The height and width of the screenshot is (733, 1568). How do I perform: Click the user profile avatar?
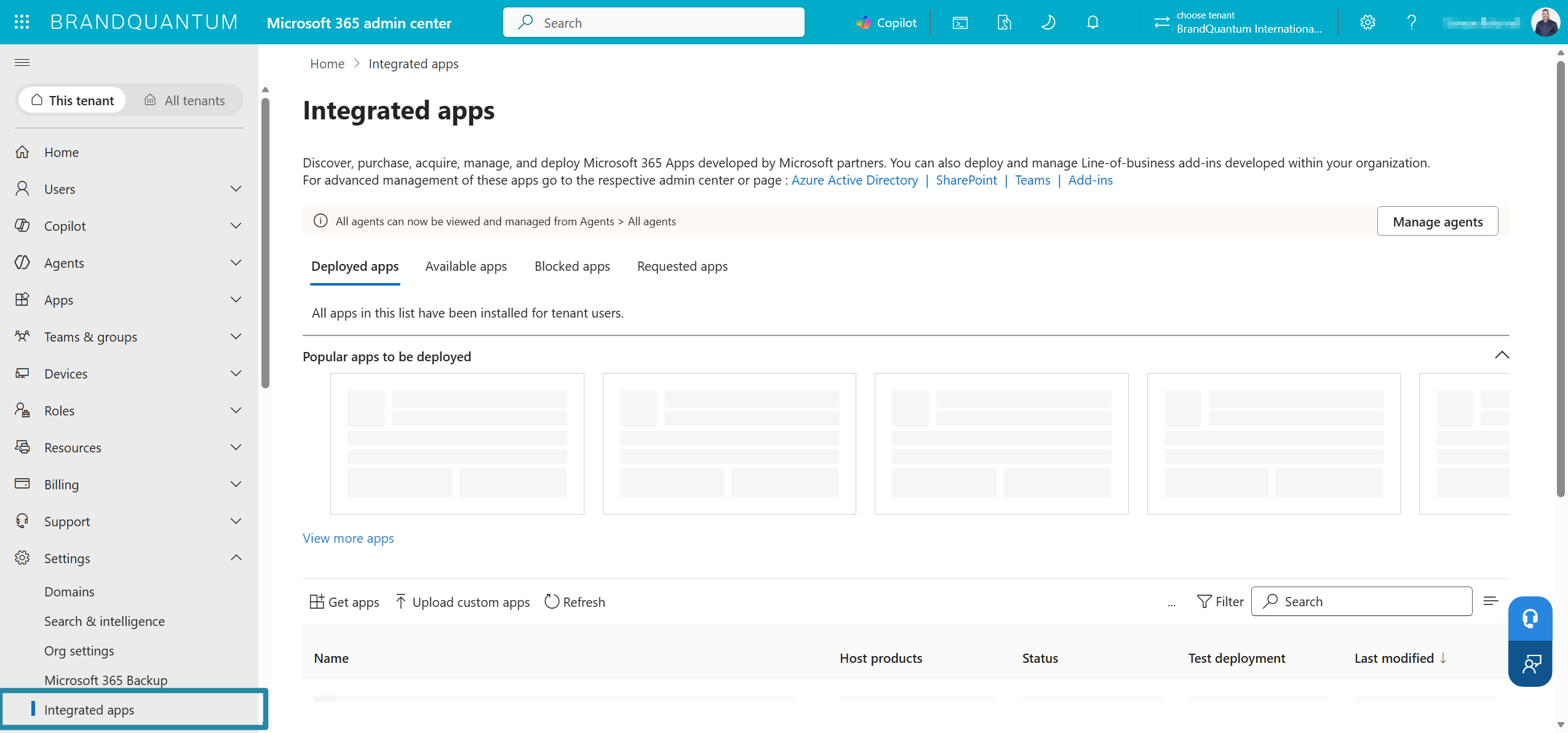tap(1545, 22)
